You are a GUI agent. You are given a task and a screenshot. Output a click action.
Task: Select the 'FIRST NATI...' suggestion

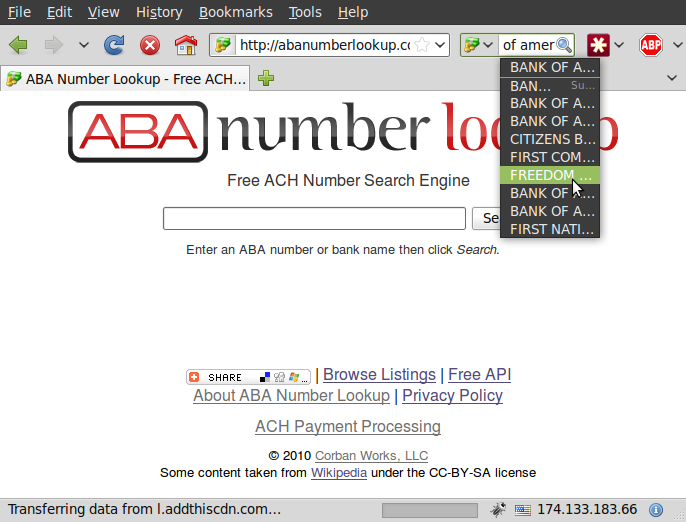click(550, 229)
